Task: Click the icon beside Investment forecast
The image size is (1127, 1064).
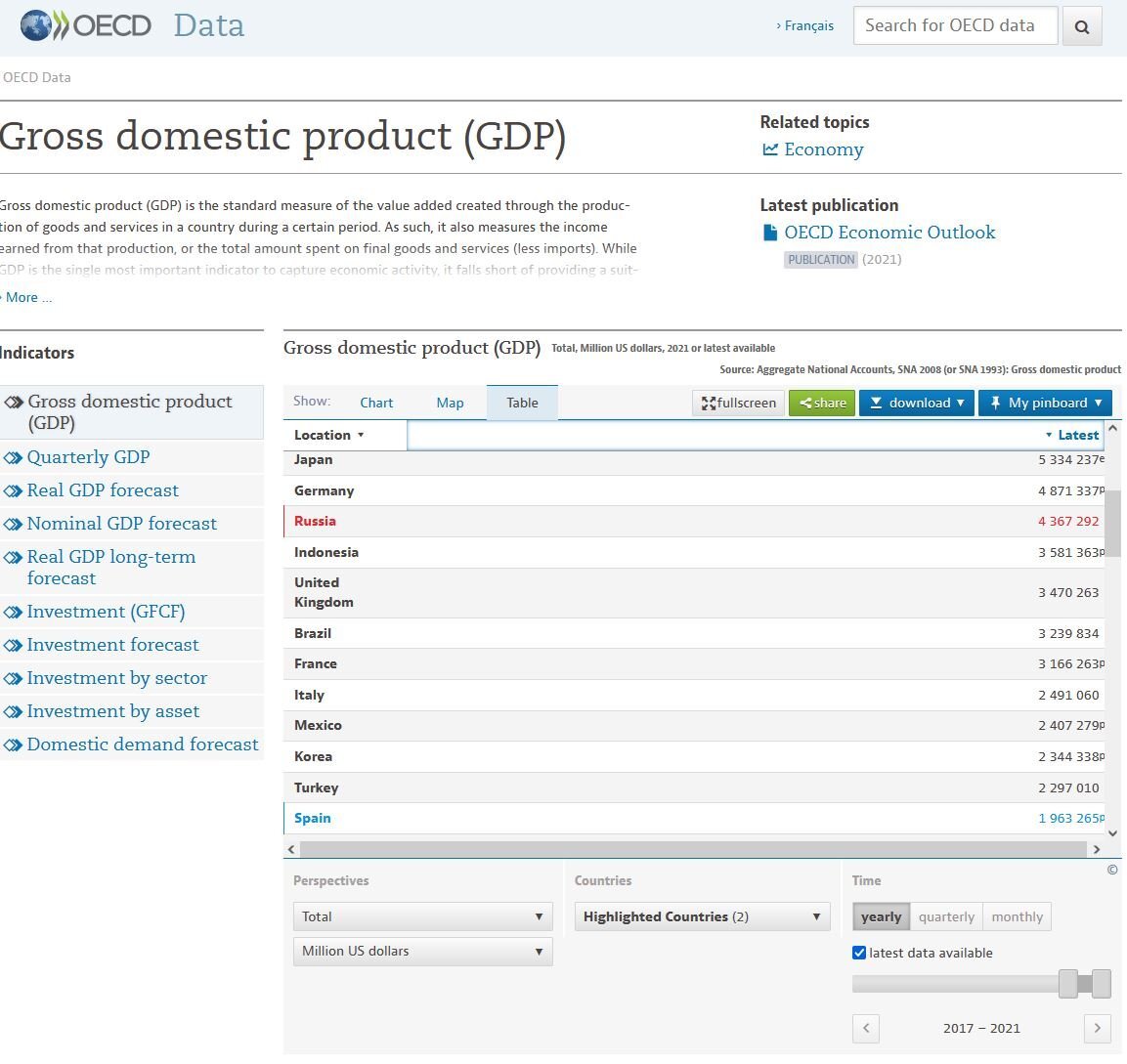Action: [x=13, y=645]
